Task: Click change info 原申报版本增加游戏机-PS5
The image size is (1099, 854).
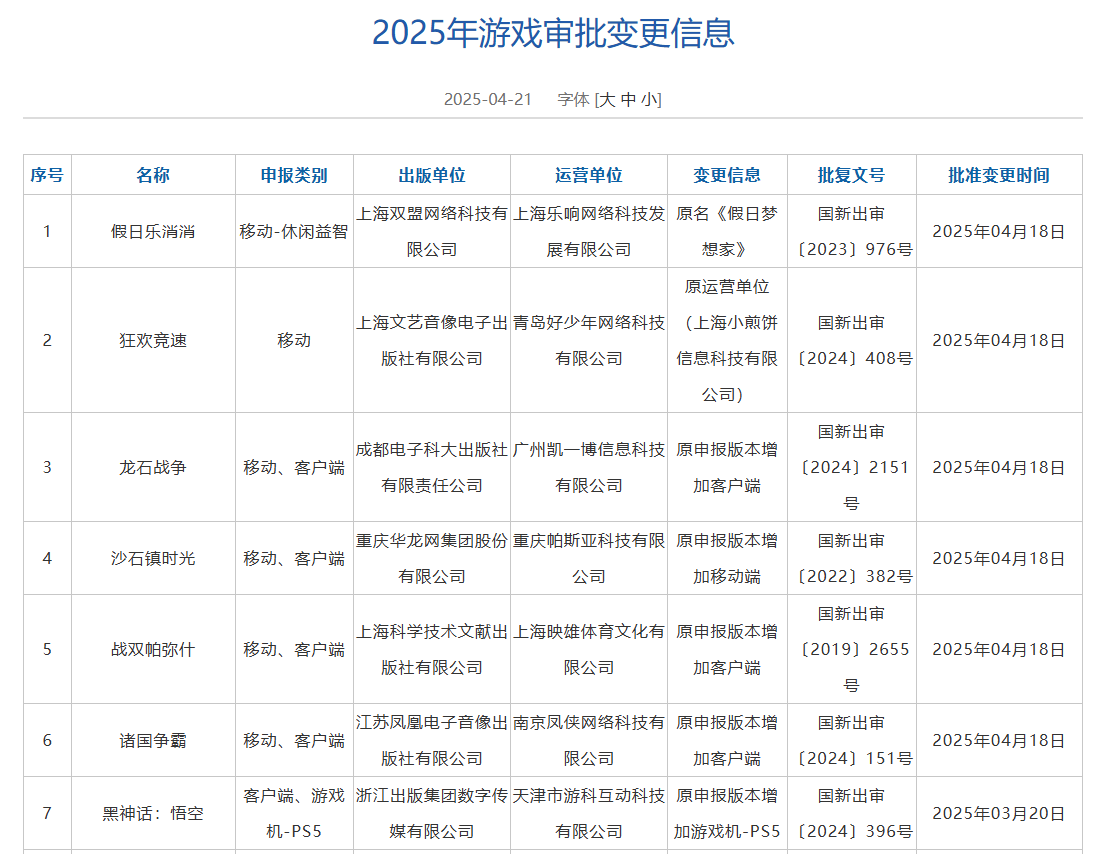Action: (x=727, y=813)
